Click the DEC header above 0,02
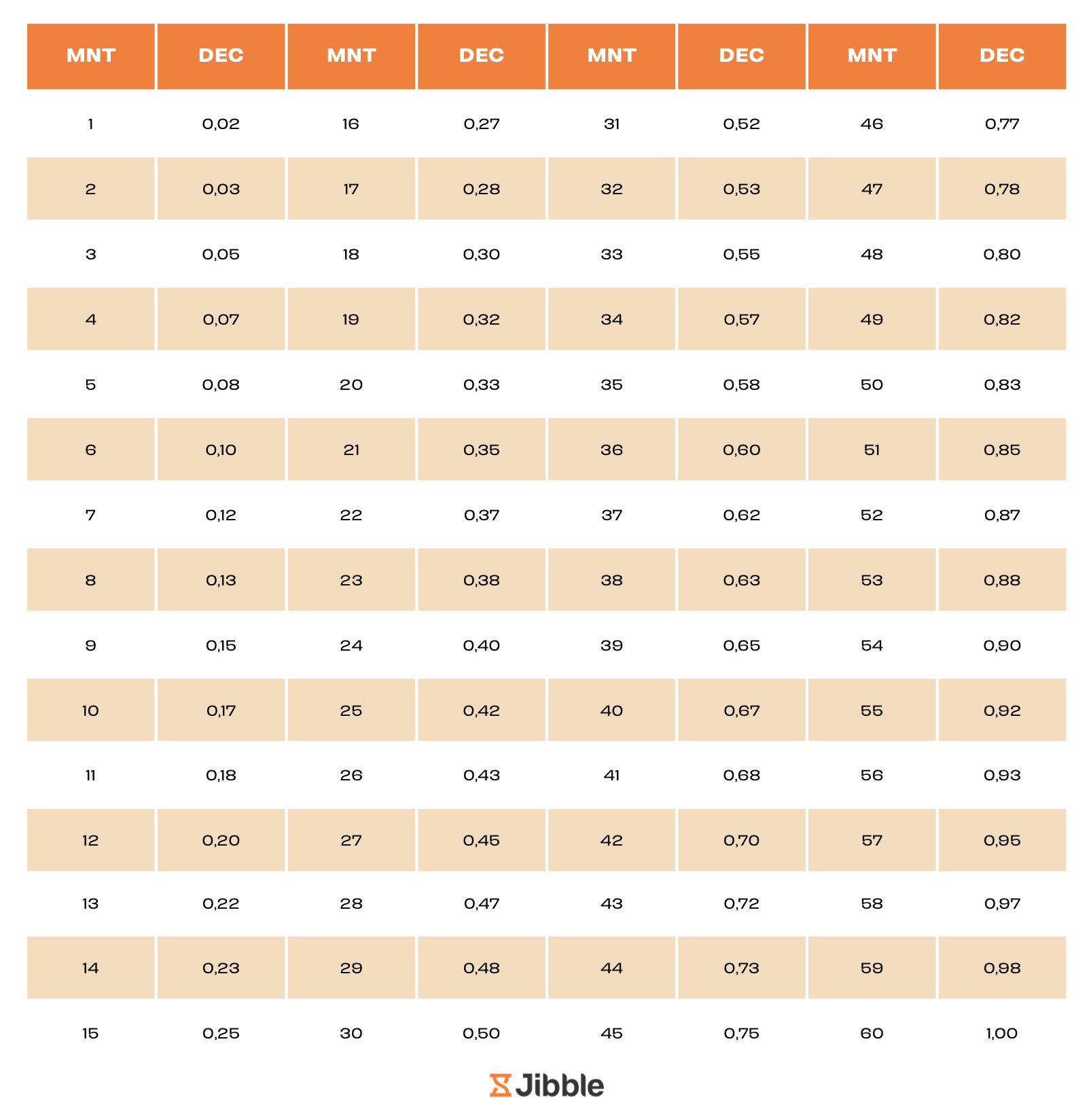Viewport: 1091px width, 1120px height. 221,56
